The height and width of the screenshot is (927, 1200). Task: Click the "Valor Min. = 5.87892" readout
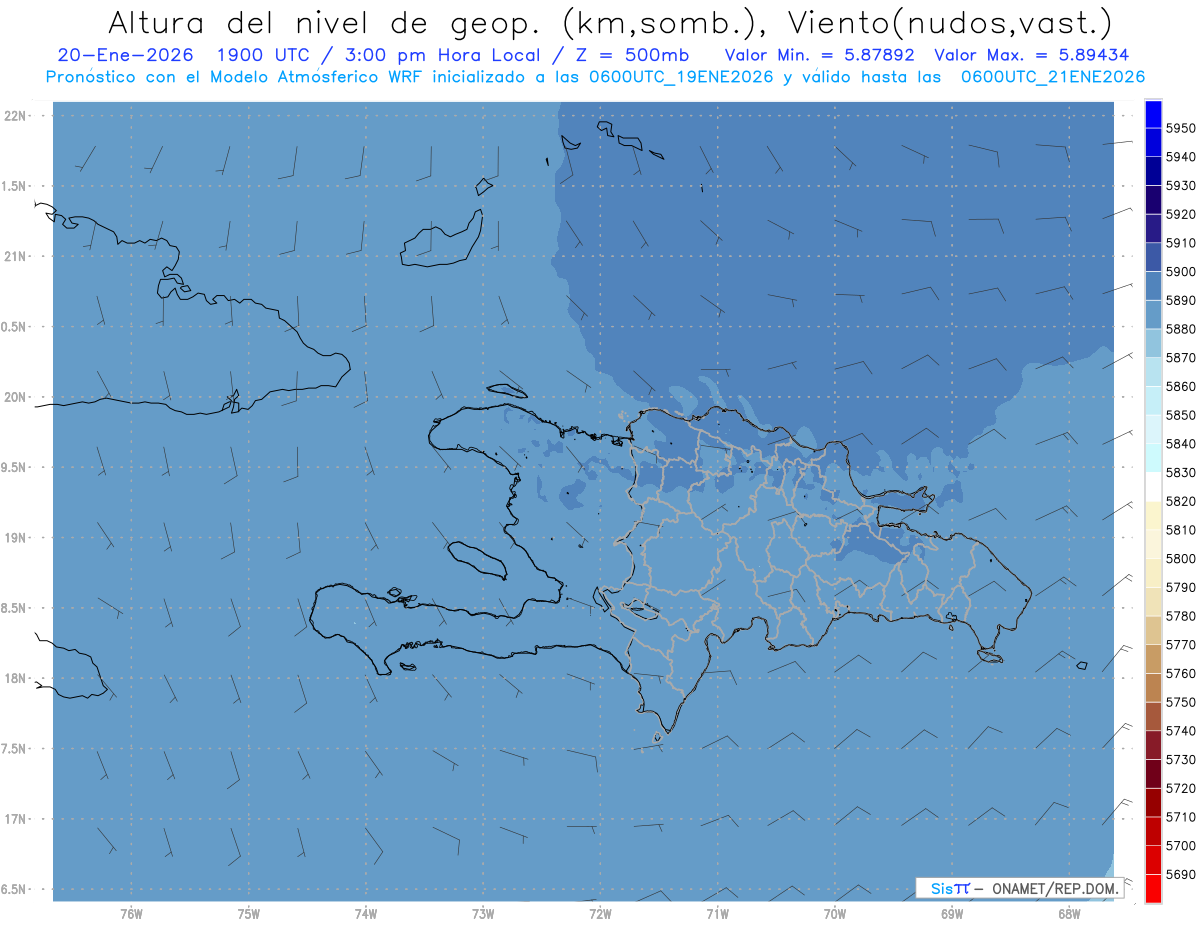820,55
